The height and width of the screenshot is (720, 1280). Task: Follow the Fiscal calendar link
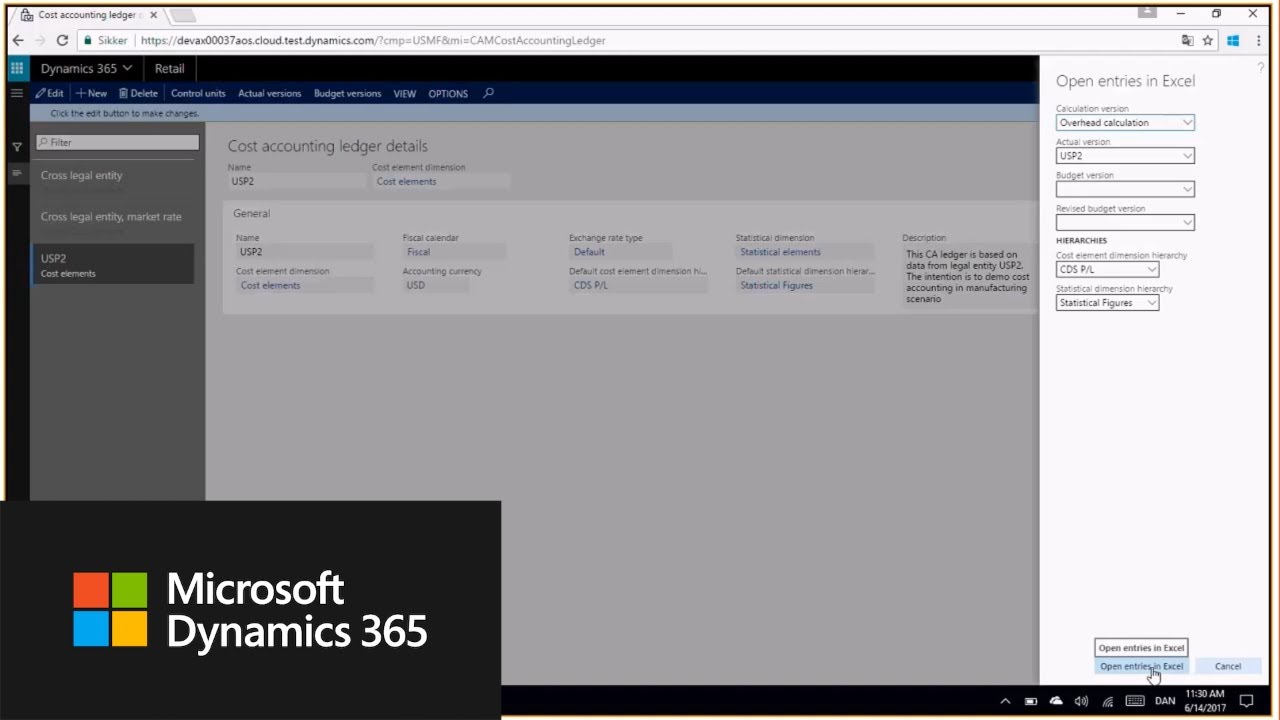(418, 252)
